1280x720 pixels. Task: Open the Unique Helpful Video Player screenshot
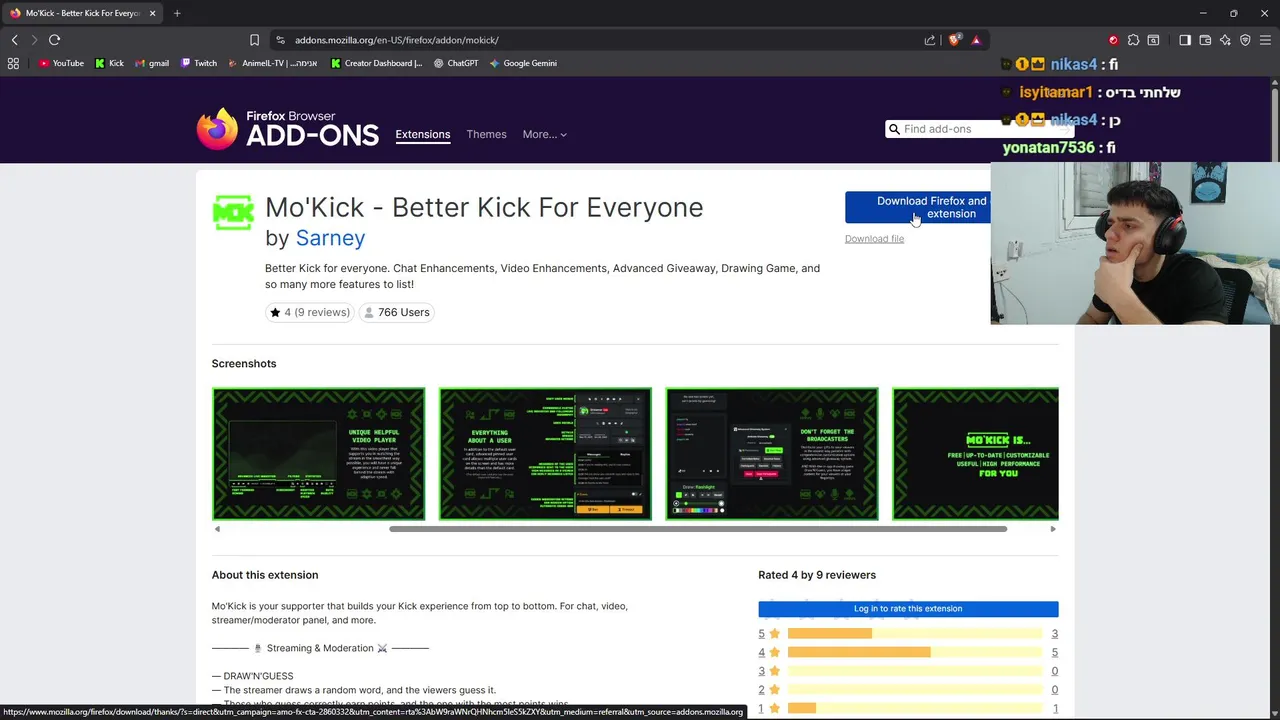(x=318, y=454)
